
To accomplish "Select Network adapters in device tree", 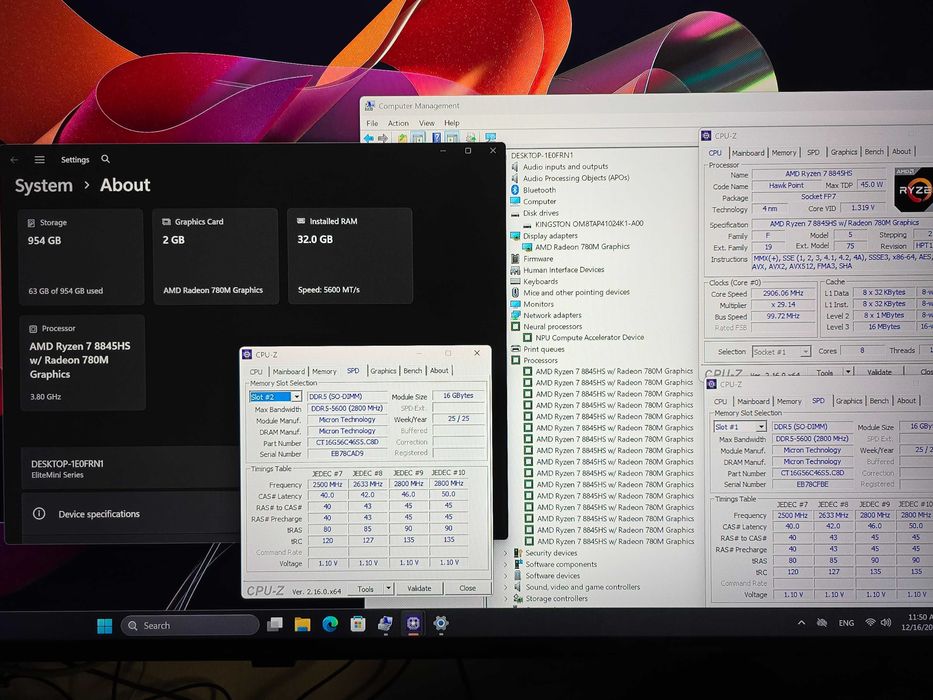I will point(552,315).
